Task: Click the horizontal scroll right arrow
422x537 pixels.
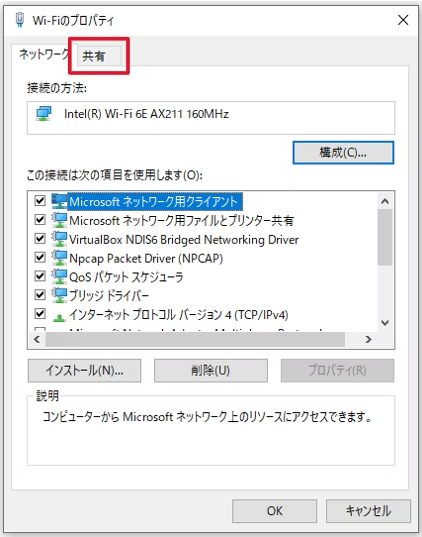Action: point(369,339)
